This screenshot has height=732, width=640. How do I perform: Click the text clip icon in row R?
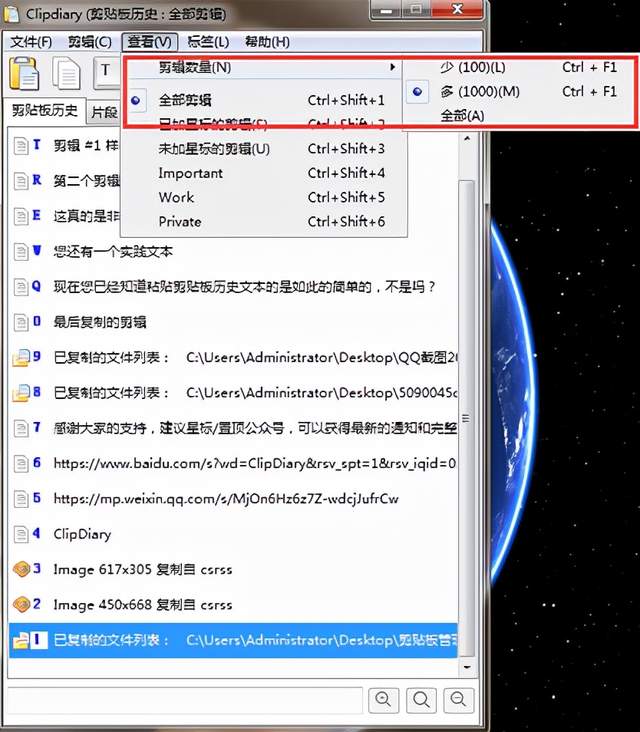[x=21, y=181]
